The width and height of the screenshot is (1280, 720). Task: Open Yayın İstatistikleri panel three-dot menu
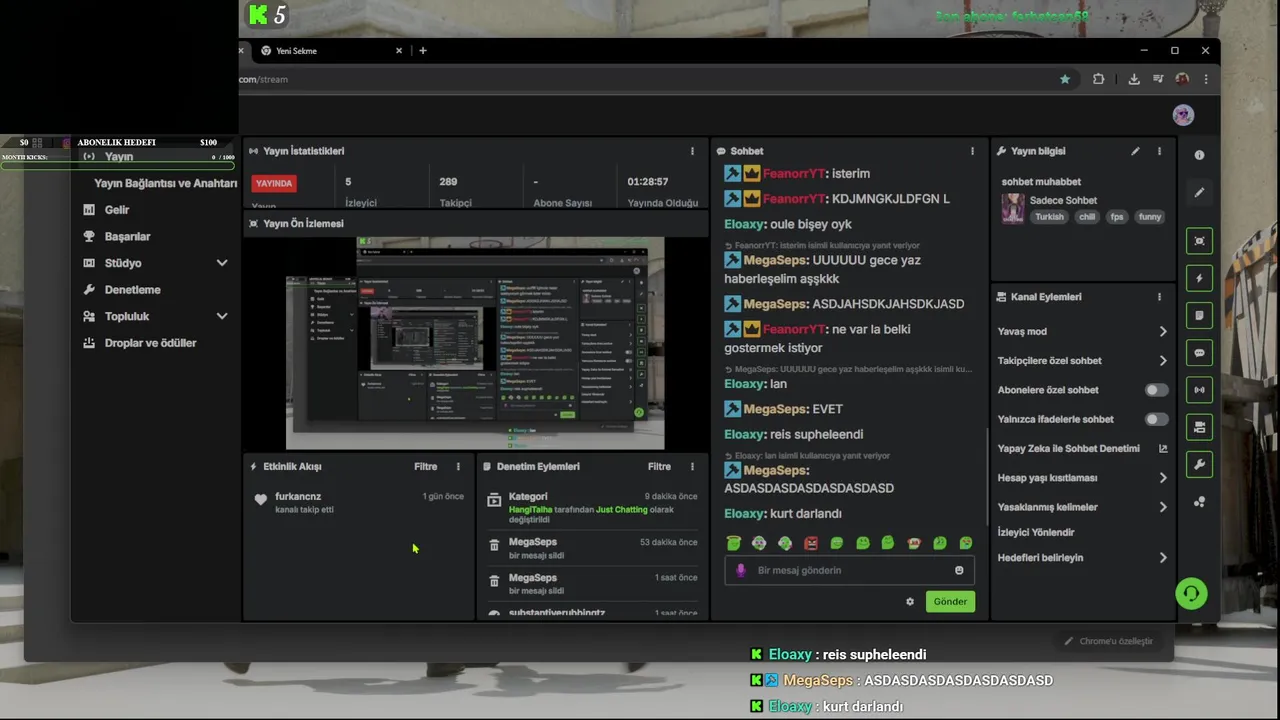point(692,151)
